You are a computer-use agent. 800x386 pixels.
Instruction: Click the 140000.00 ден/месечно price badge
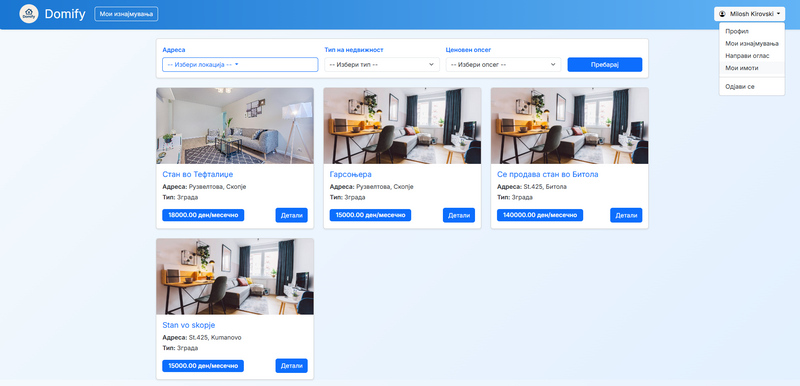(540, 215)
